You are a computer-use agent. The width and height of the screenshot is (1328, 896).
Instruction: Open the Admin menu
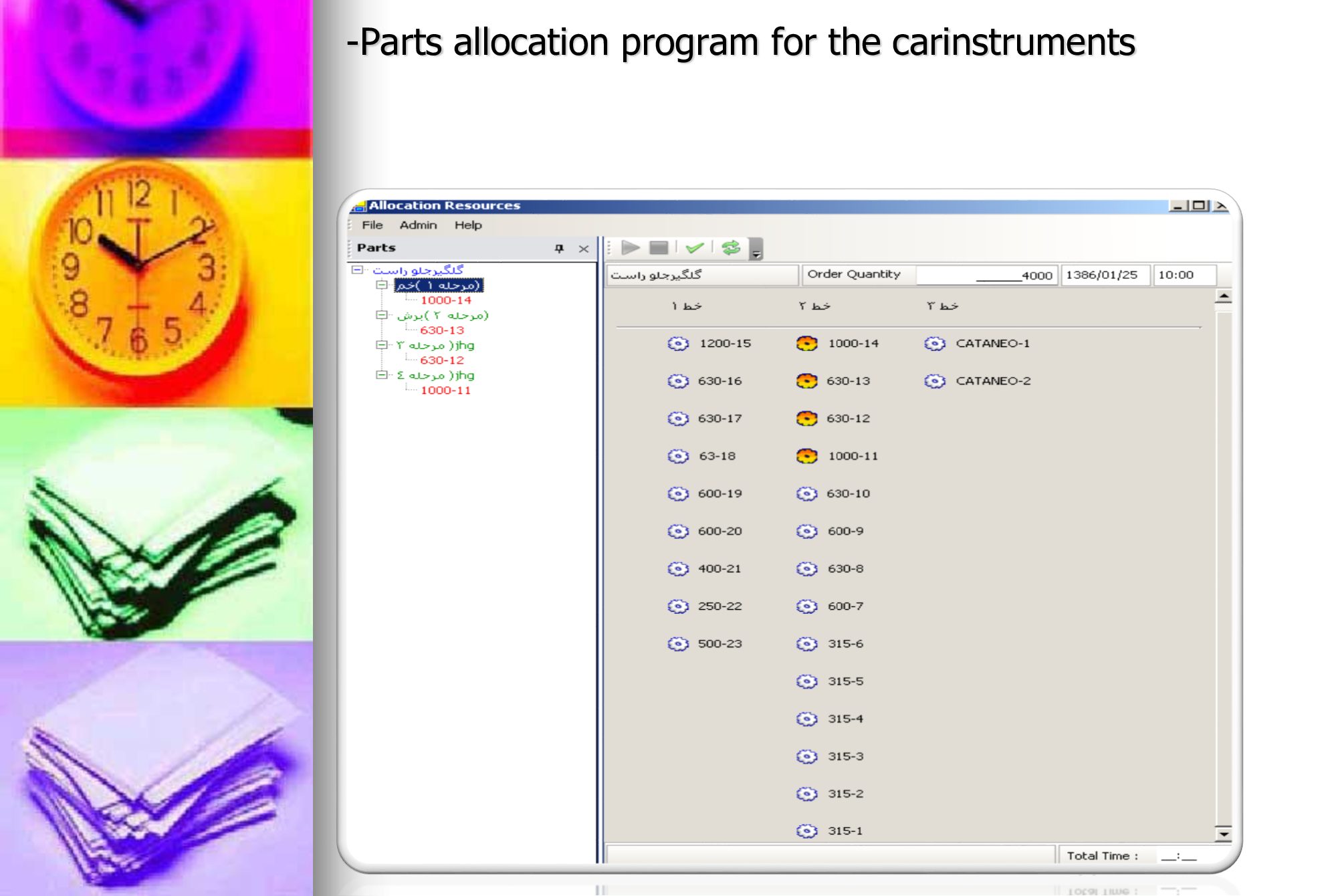[x=418, y=225]
